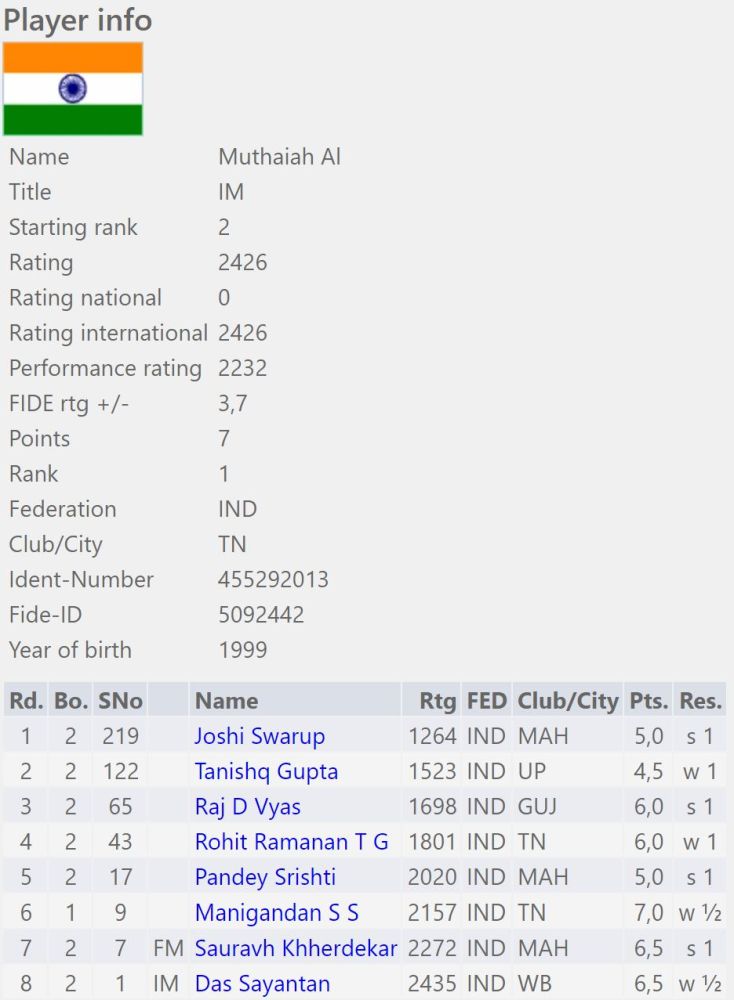Click the Fide-ID value 5092442
Viewport: 734px width, 1000px height.
(261, 615)
